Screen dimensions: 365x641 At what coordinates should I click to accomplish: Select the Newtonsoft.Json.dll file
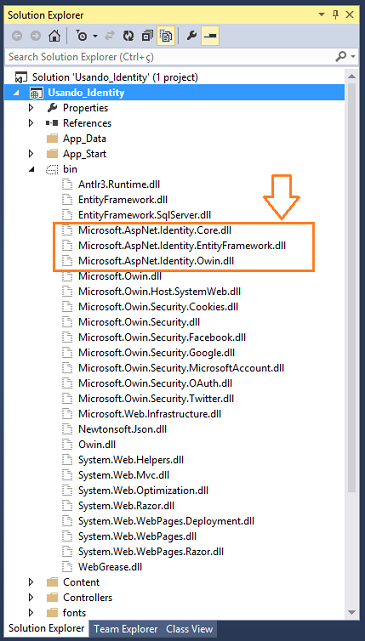pyautogui.click(x=122, y=429)
